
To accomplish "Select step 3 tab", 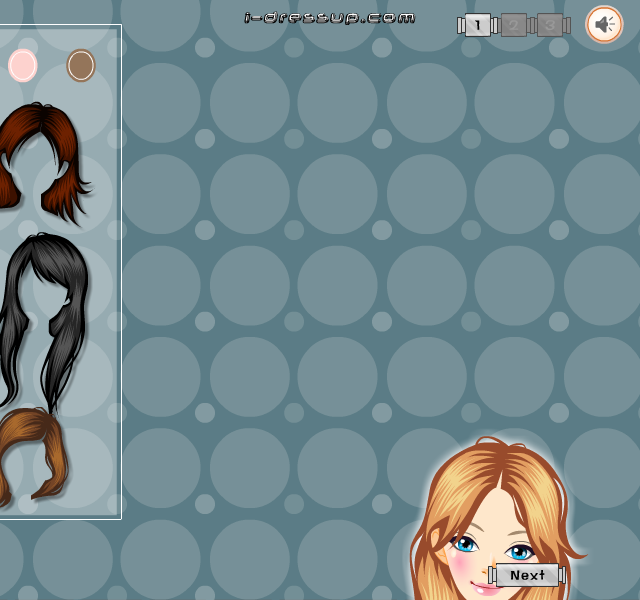I will (x=549, y=25).
